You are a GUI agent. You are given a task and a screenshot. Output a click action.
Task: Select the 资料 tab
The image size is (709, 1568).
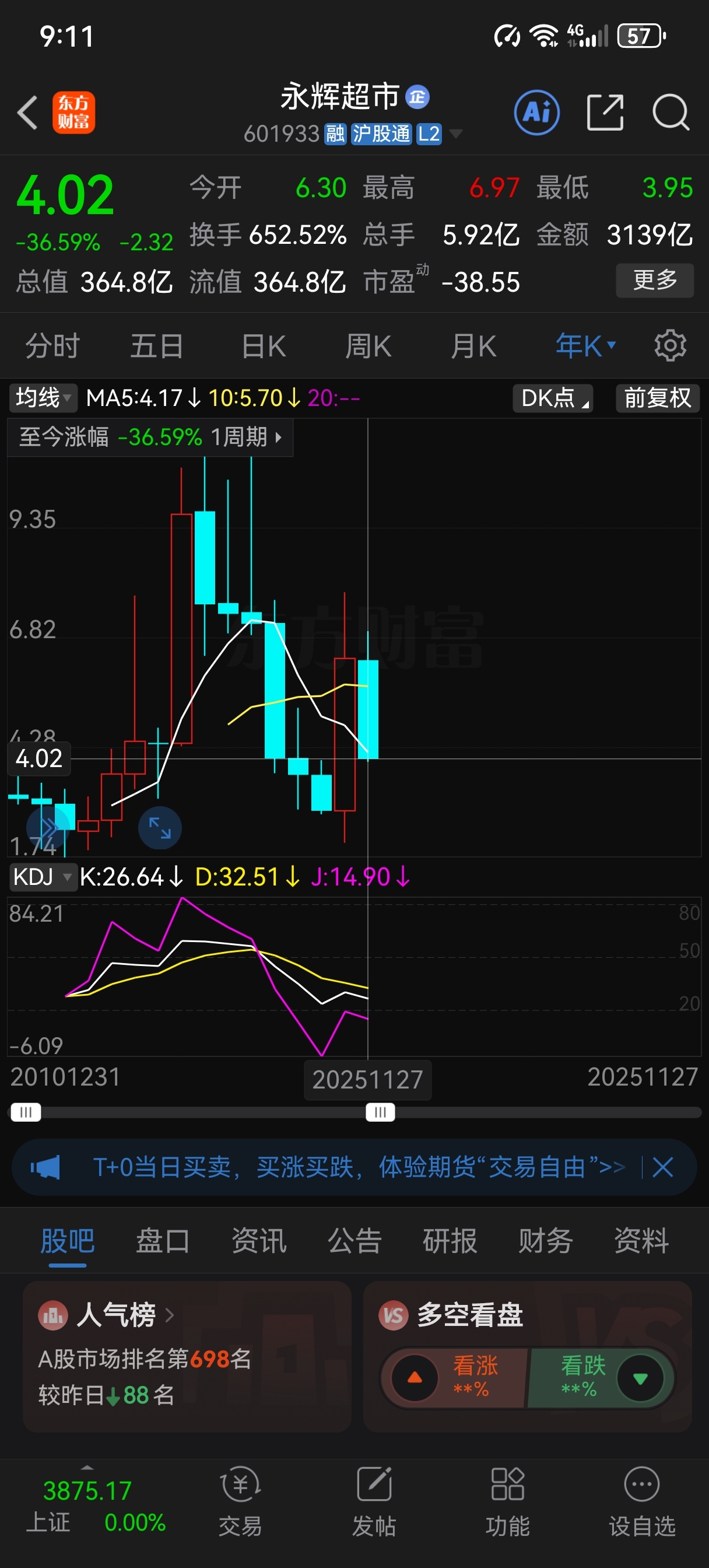pos(641,1241)
